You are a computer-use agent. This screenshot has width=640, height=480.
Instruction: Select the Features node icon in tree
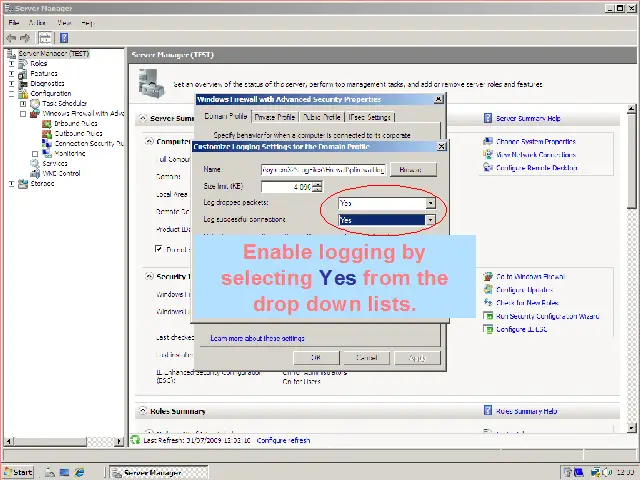click(x=23, y=74)
